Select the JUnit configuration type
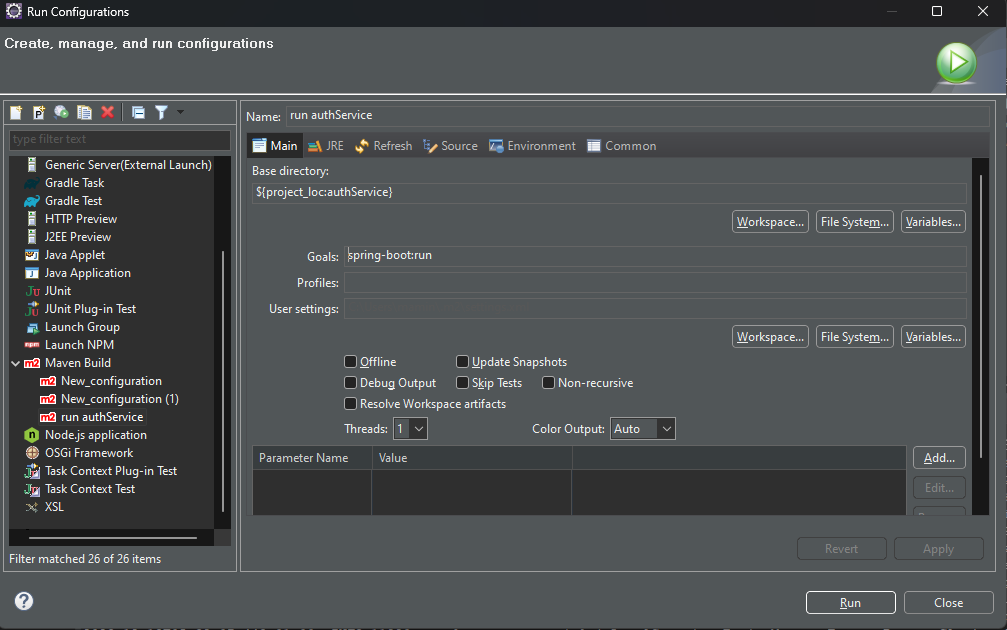Image resolution: width=1007 pixels, height=630 pixels. (57, 291)
